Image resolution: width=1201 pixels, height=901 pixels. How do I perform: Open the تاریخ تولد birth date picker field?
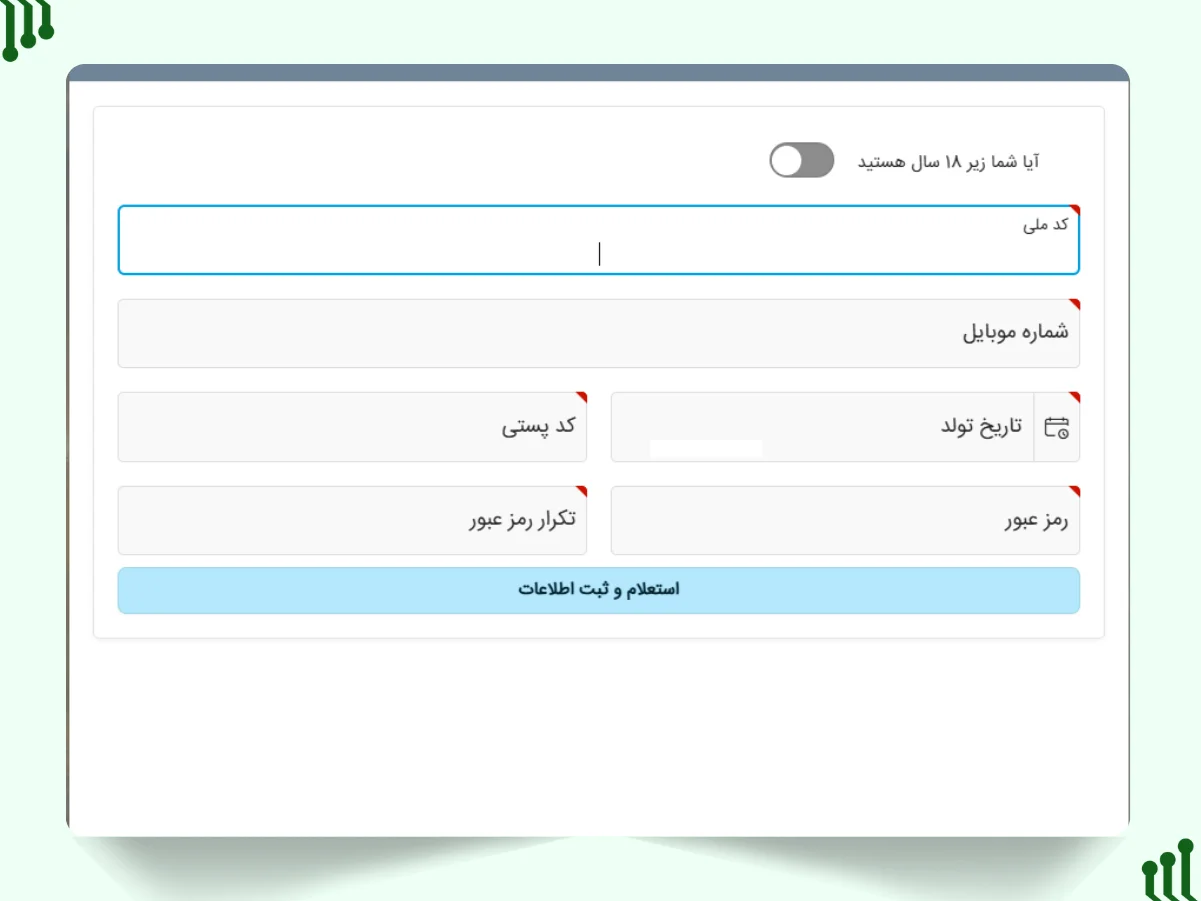coord(822,427)
